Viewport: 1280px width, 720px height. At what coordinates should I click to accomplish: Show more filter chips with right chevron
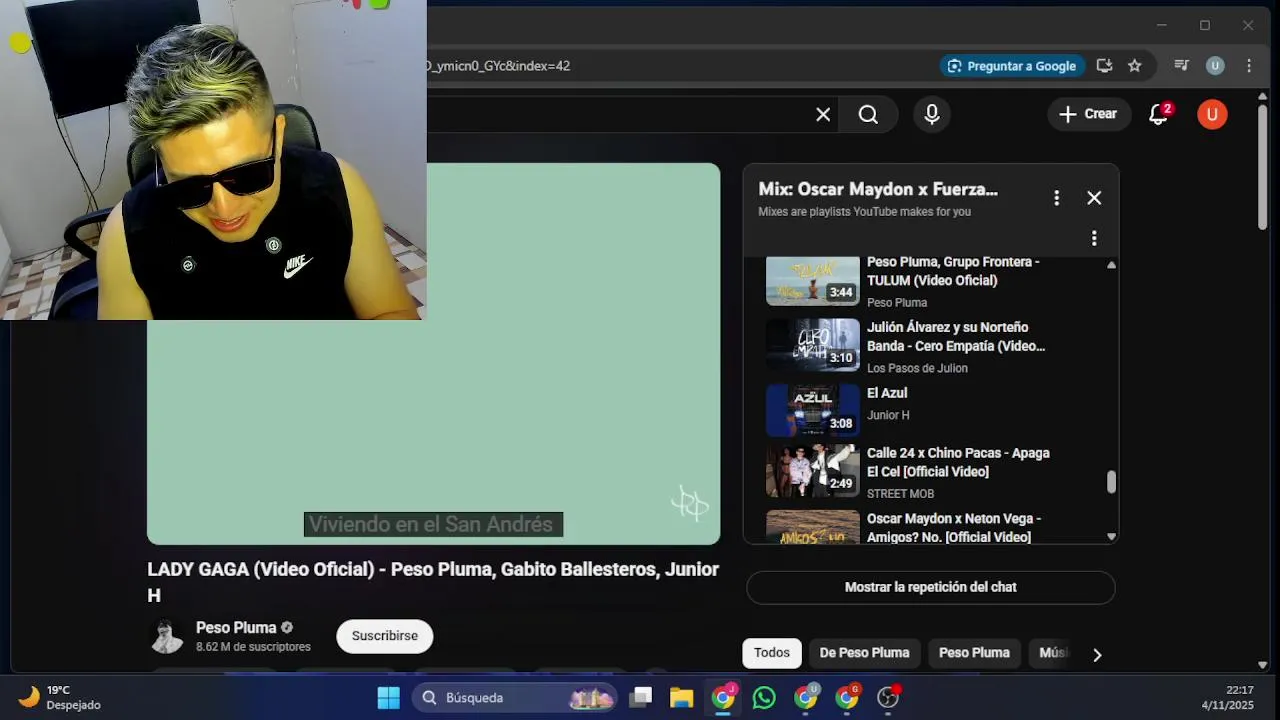(1097, 655)
